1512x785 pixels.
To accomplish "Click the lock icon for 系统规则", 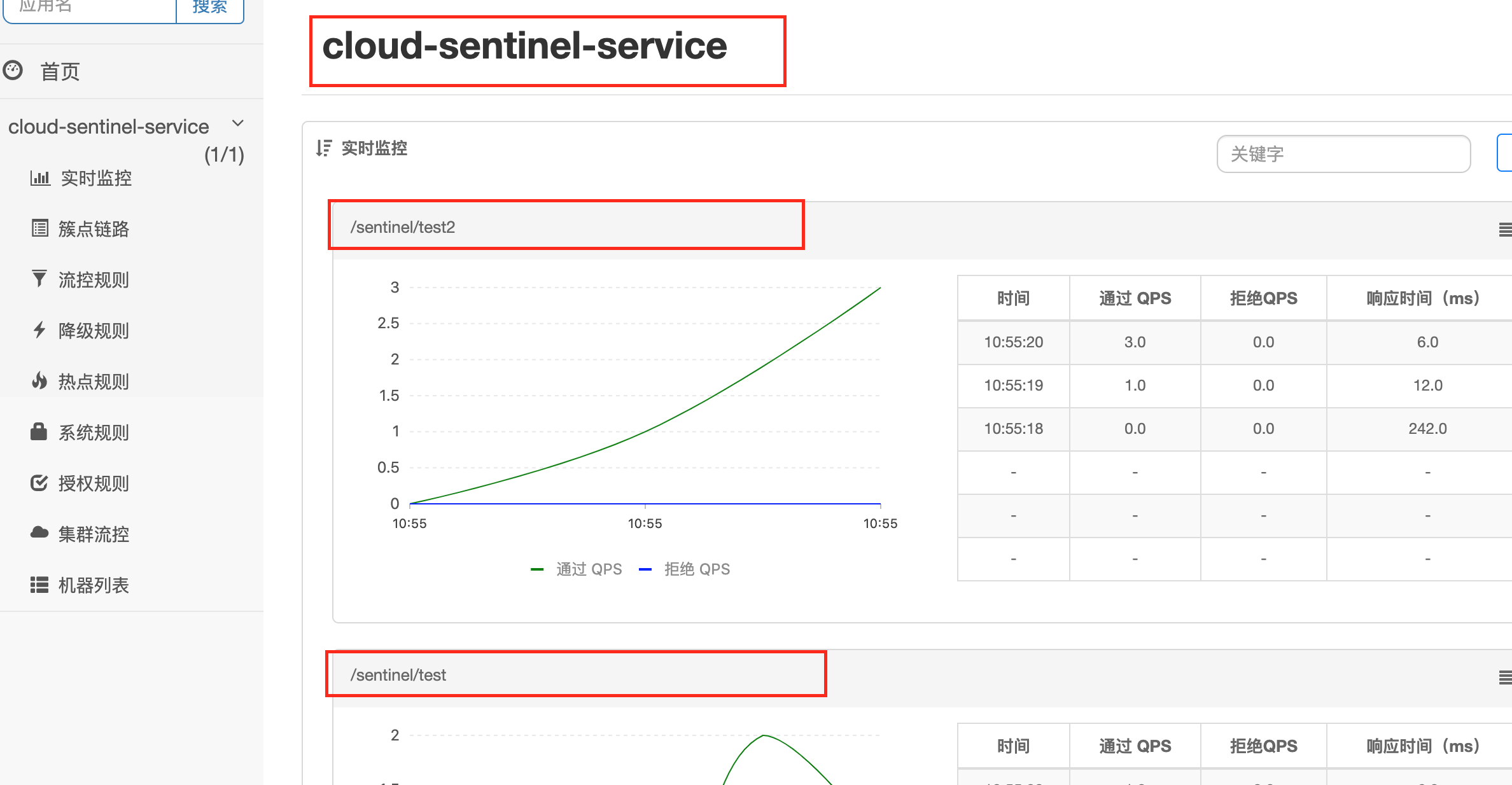I will click(39, 431).
